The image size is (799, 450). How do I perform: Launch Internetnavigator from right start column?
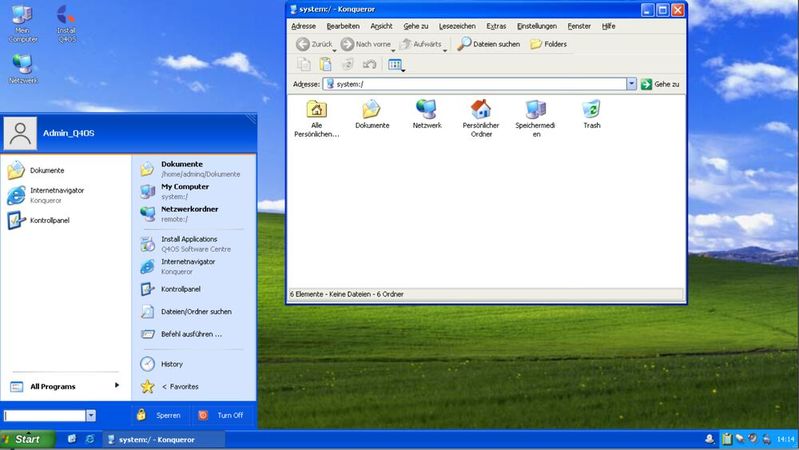[x=194, y=266]
